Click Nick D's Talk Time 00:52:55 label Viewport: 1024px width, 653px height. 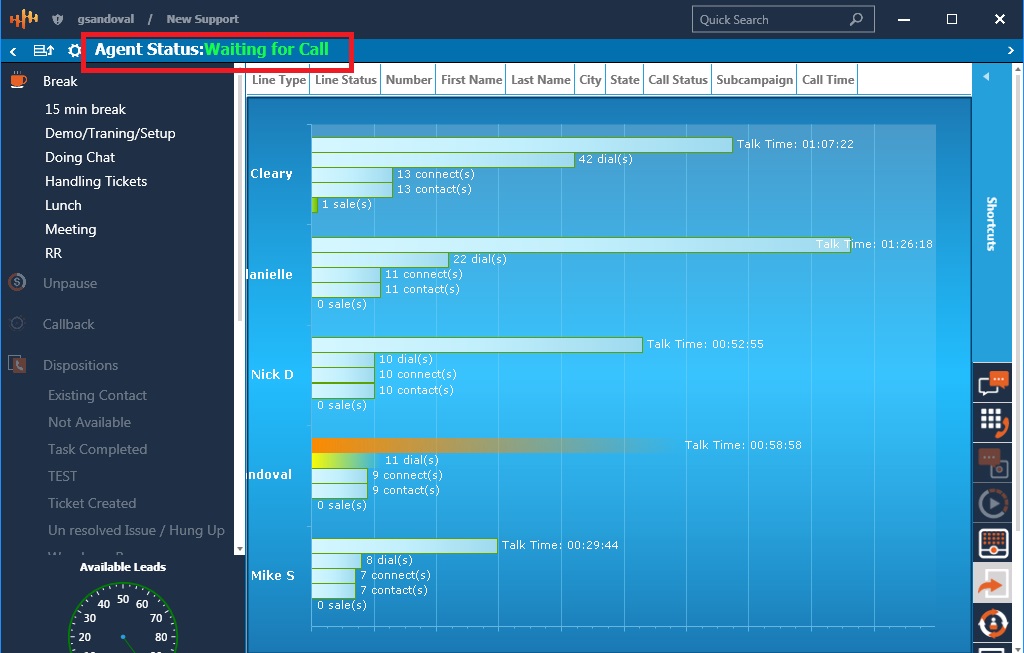[x=705, y=344]
